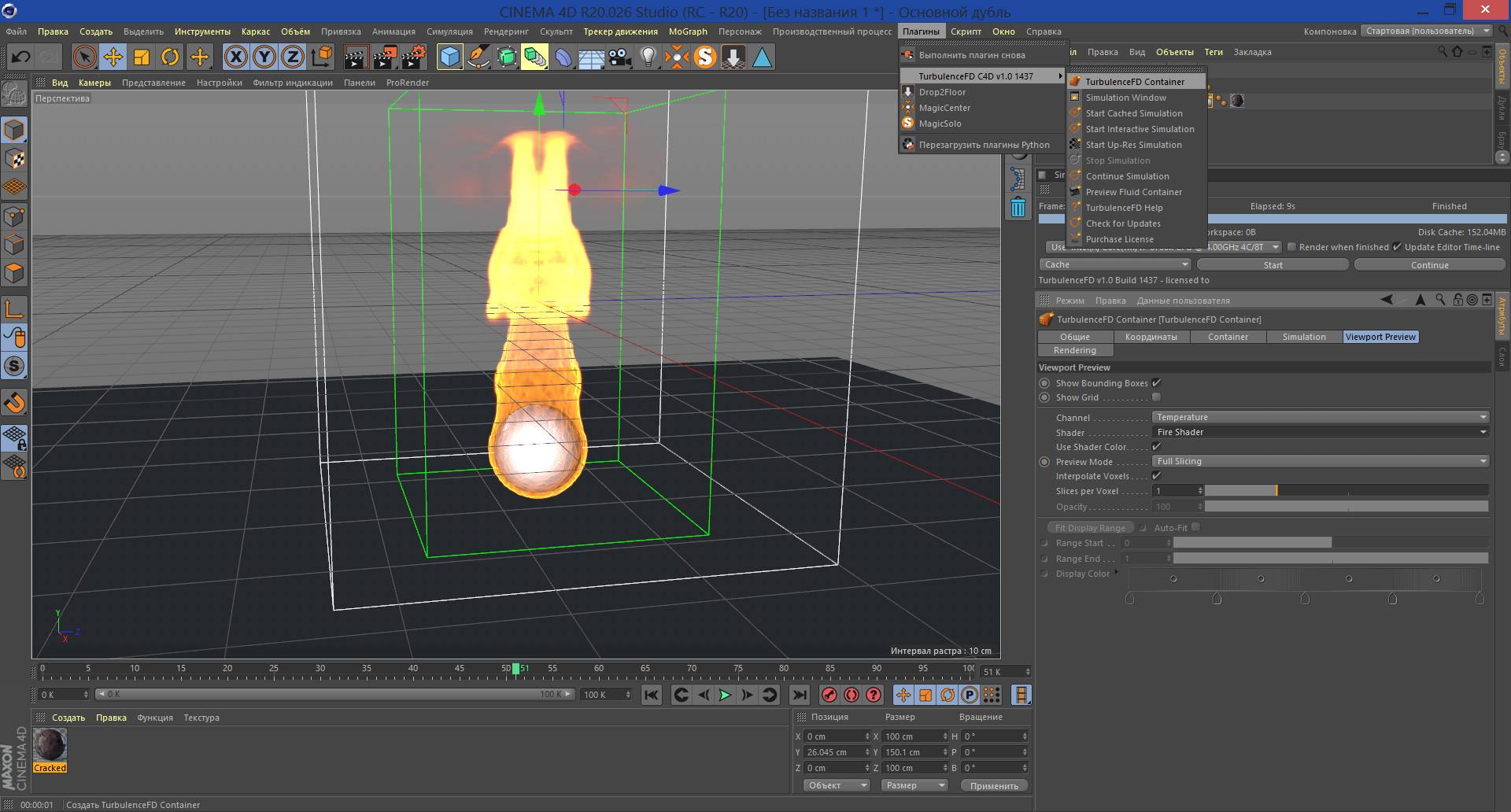
Task: Select the Move tool in the toolbar
Action: pos(113,57)
